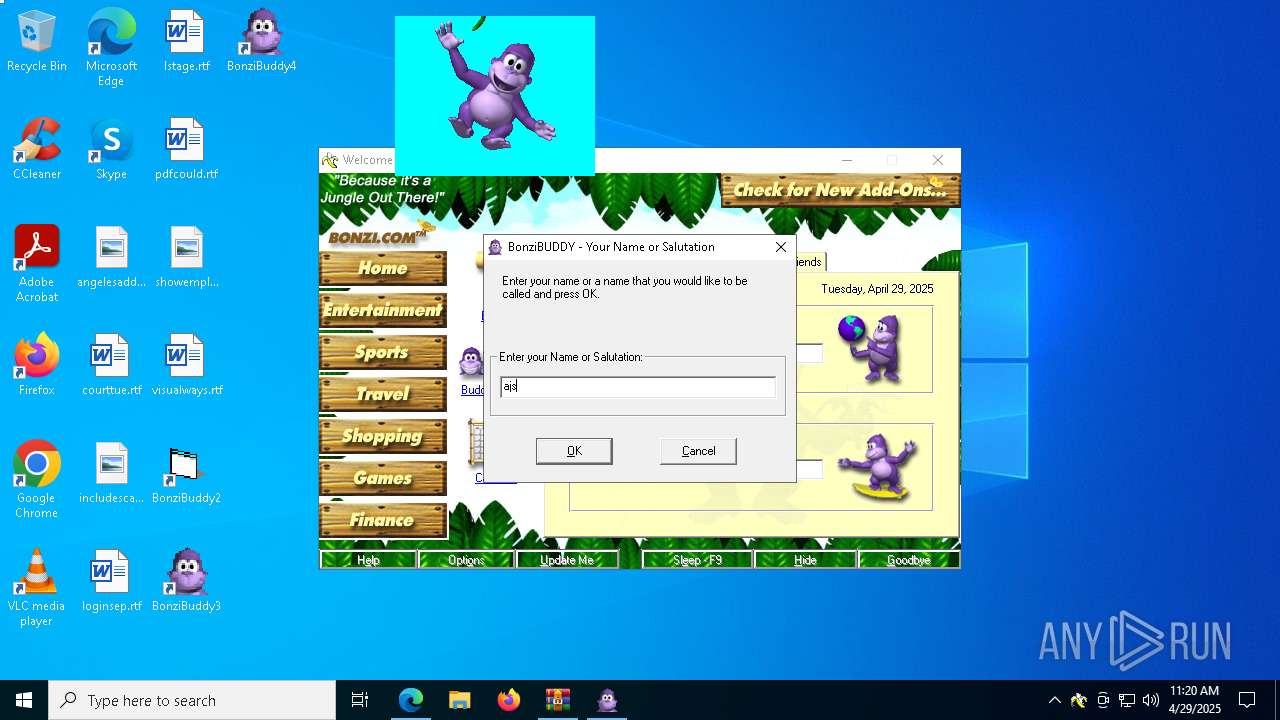Viewport: 1280px width, 720px height.
Task: Select visualways.rtf desktop file
Action: (186, 366)
